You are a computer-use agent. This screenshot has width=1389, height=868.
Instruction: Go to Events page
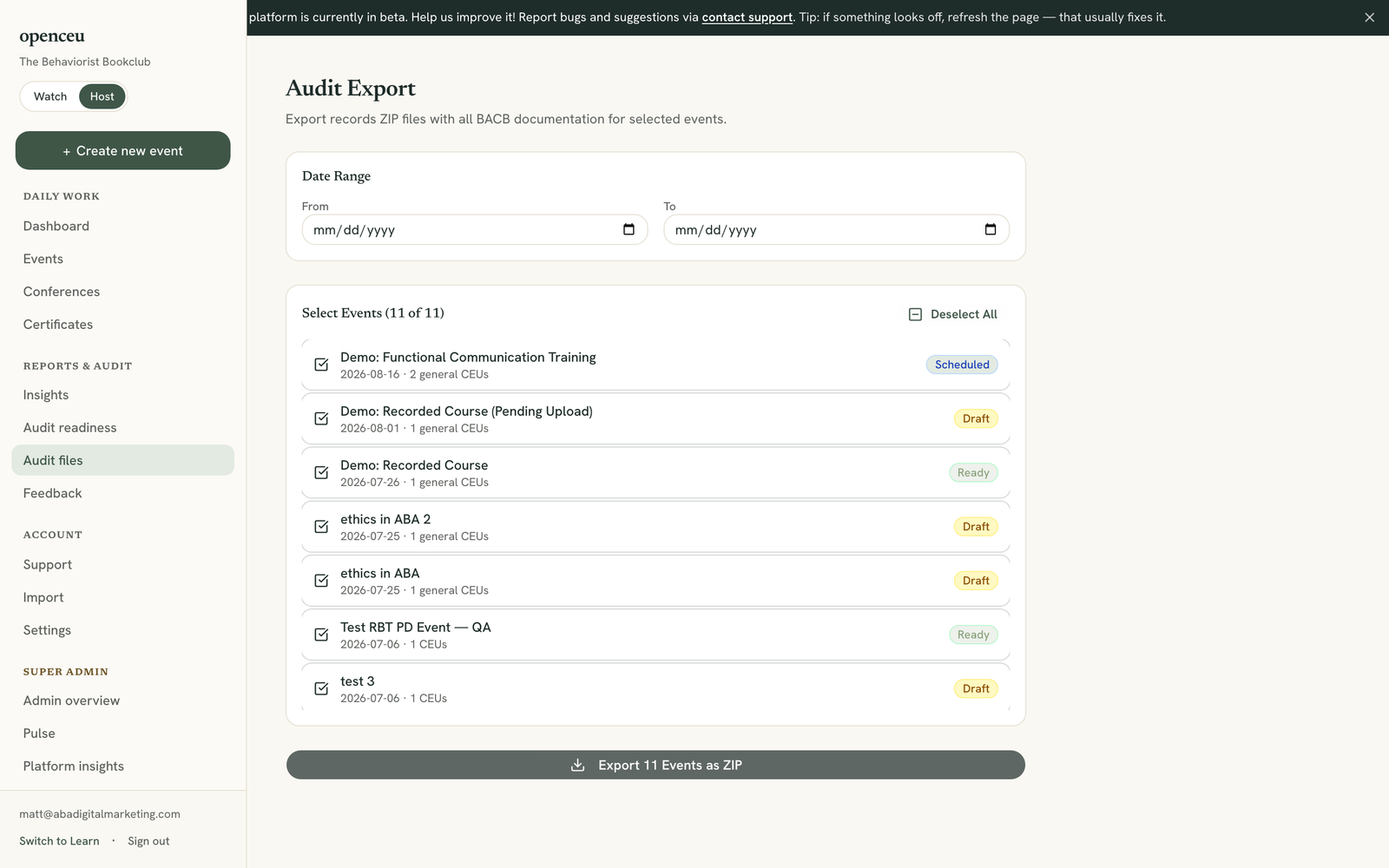pyautogui.click(x=123, y=259)
